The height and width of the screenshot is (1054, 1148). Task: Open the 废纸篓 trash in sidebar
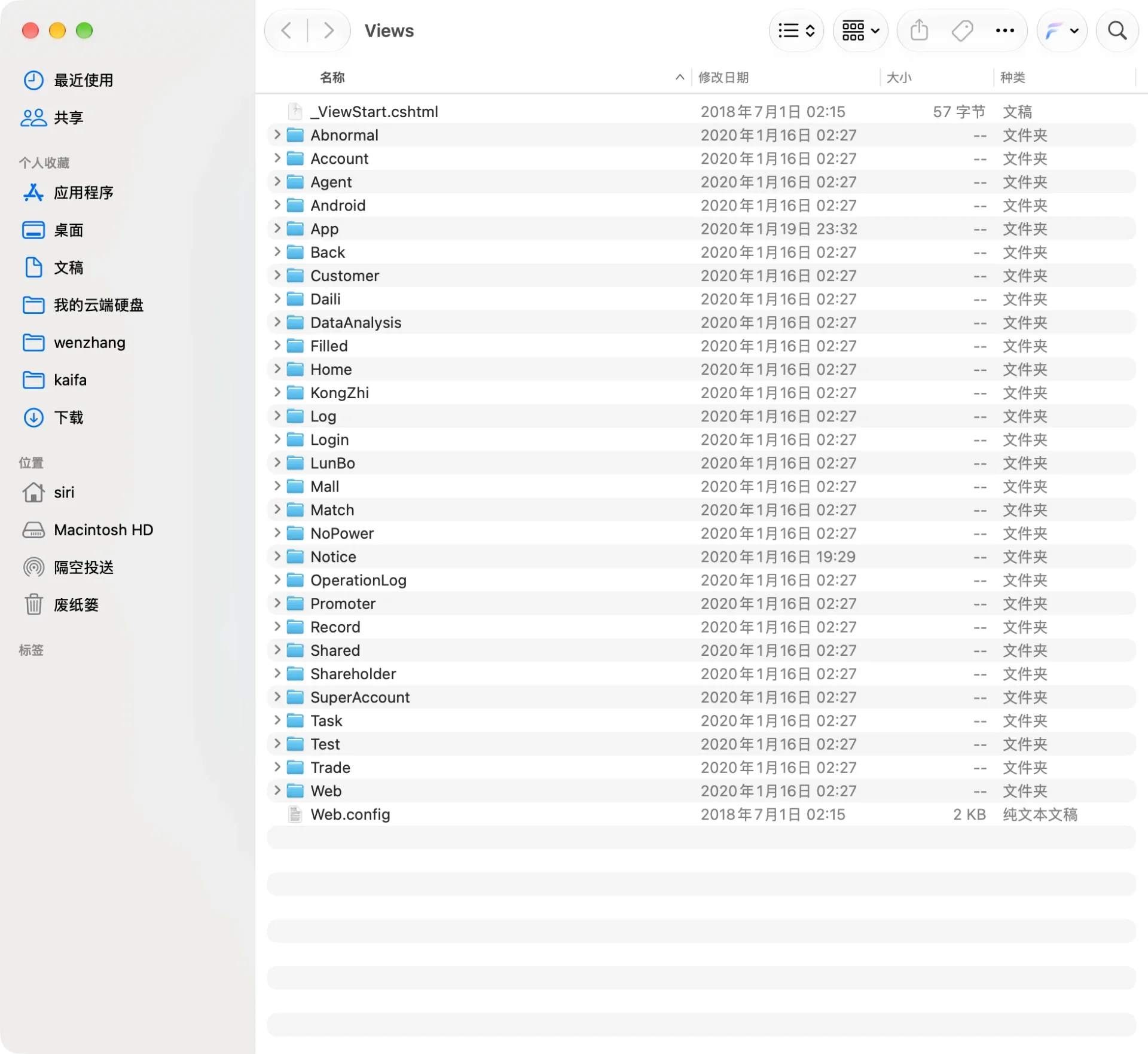pos(60,604)
